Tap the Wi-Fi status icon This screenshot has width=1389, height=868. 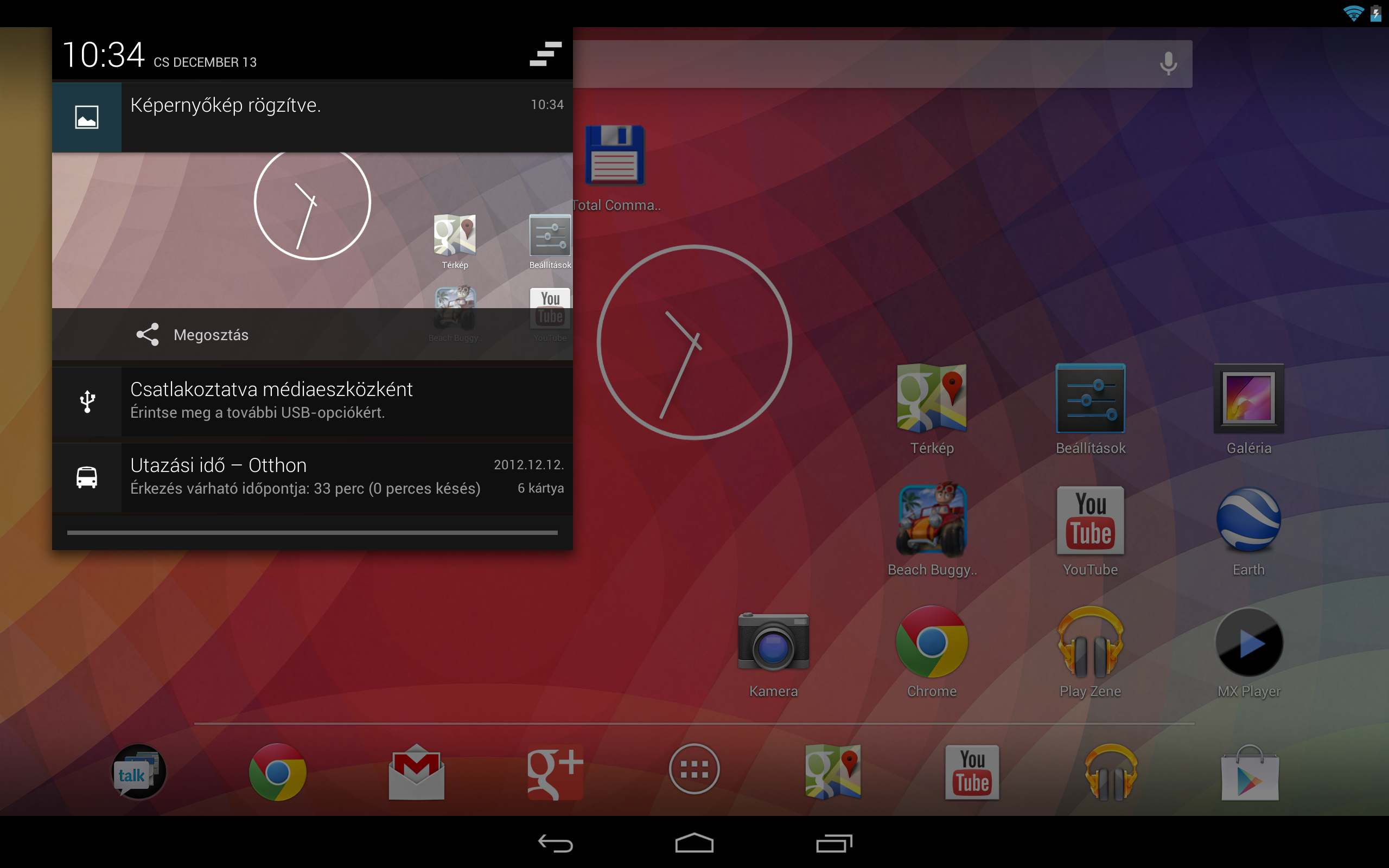[1353, 13]
